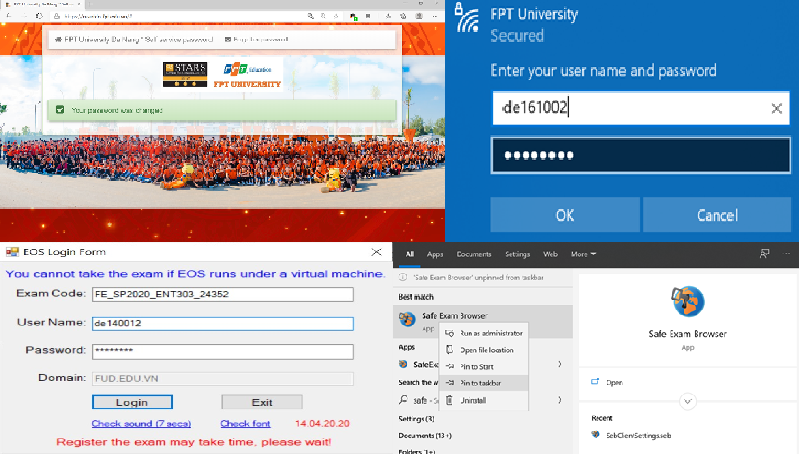Screen dimensions: 799x458
Task: Click the browser profile icon
Action: pos(419,16)
